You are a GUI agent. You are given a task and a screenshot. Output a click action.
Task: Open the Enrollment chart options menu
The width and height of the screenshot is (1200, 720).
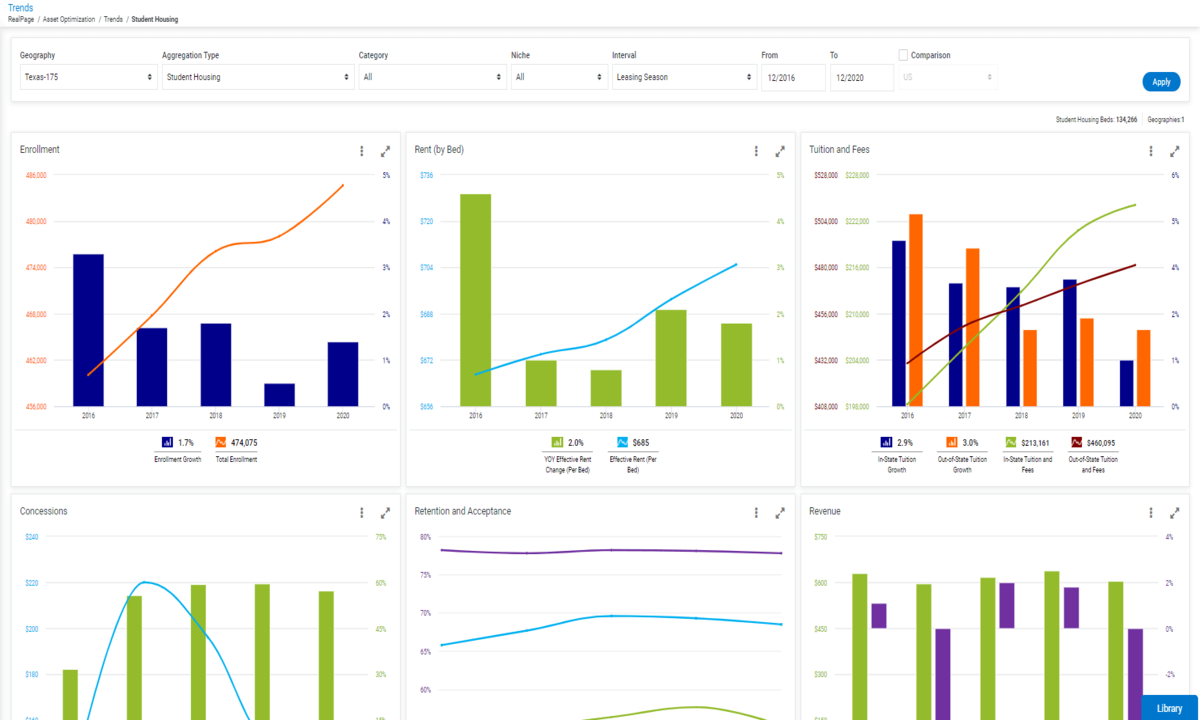(362, 151)
